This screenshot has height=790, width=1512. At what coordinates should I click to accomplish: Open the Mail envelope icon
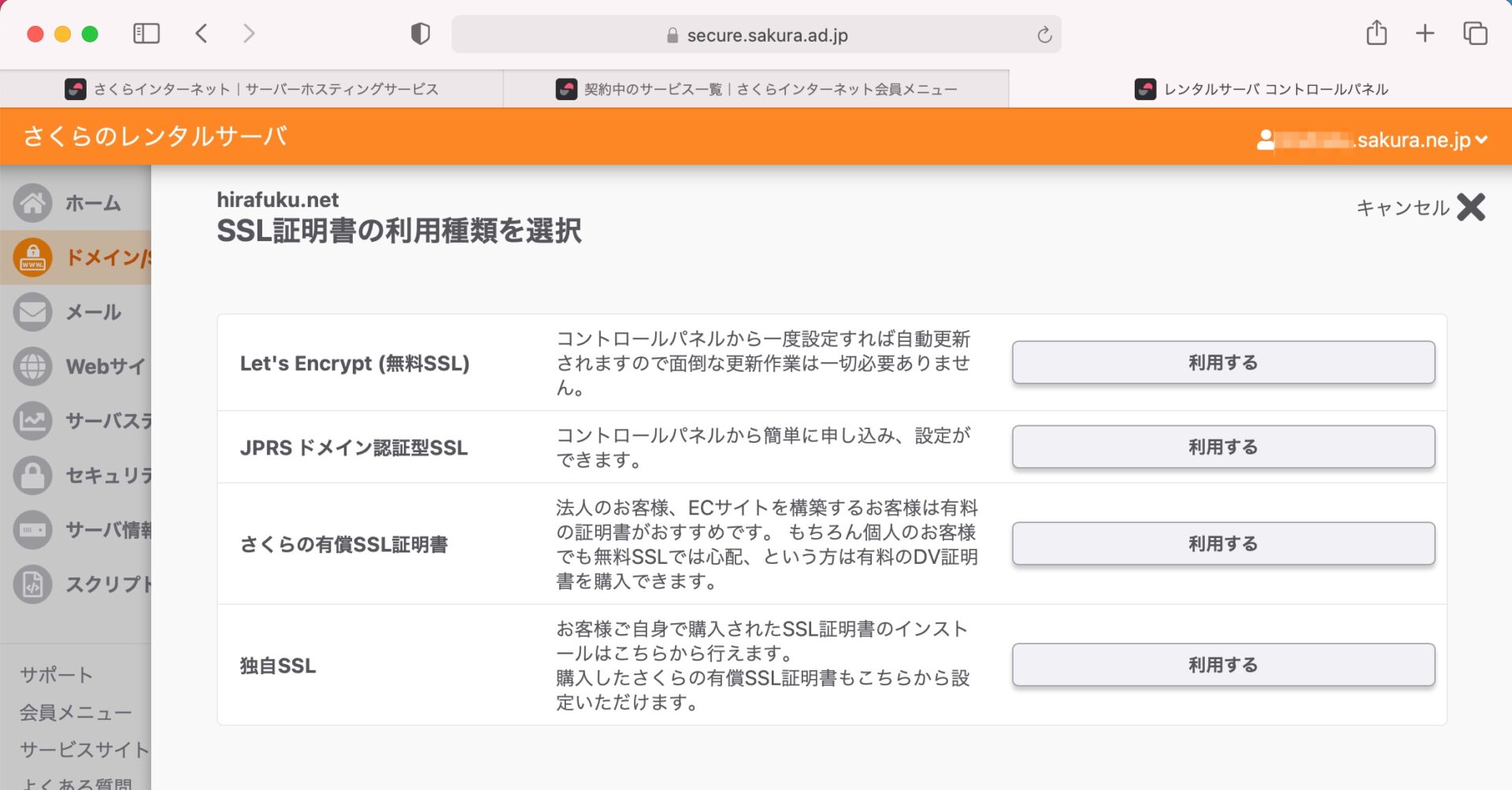click(x=33, y=312)
